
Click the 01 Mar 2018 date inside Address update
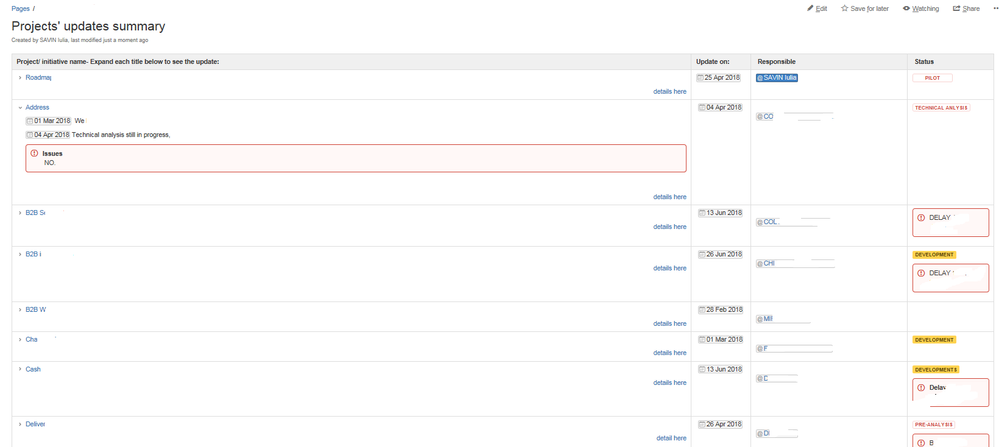48,121
